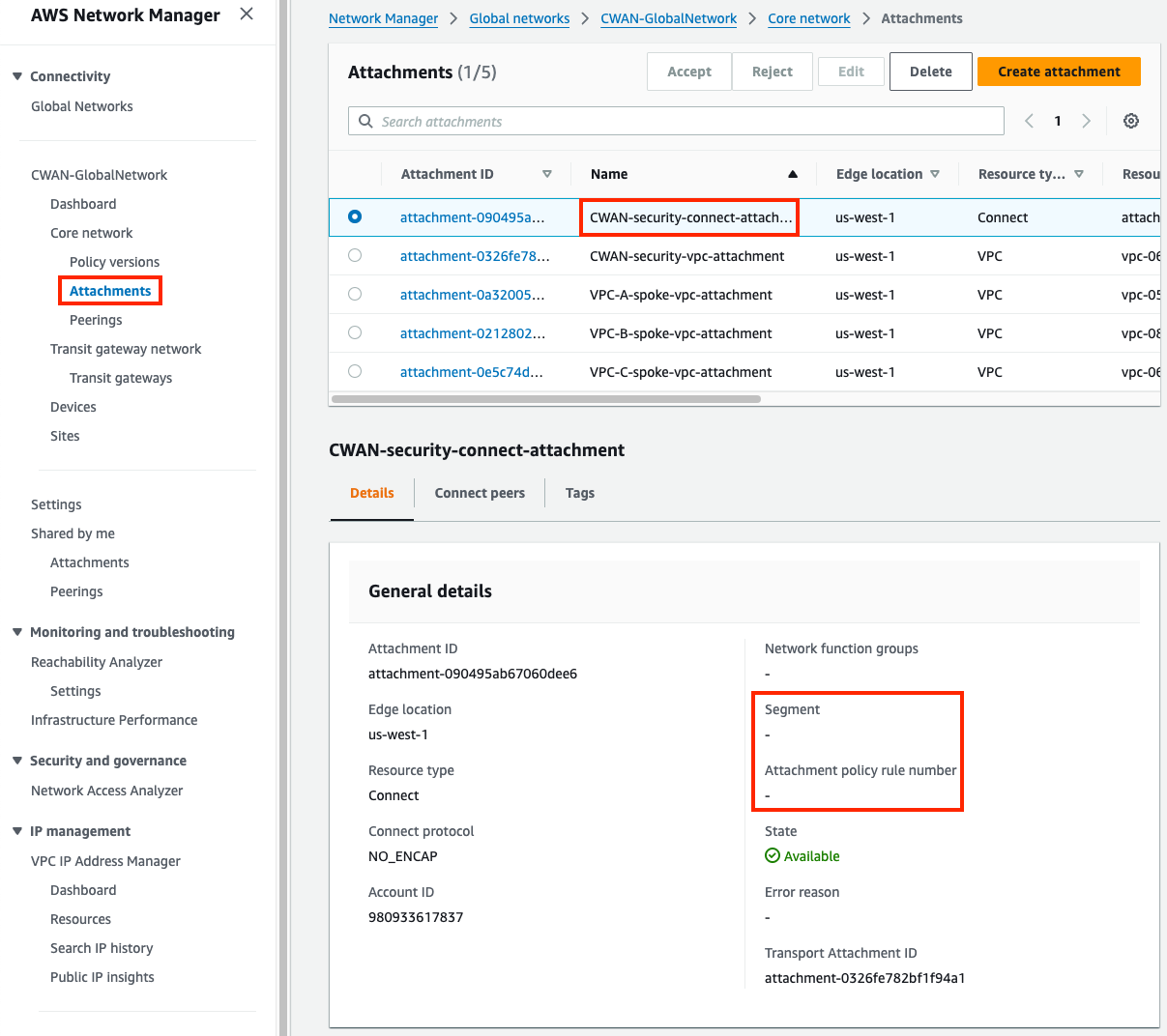
Task: Open Attachments under Shared by me
Action: tap(90, 562)
